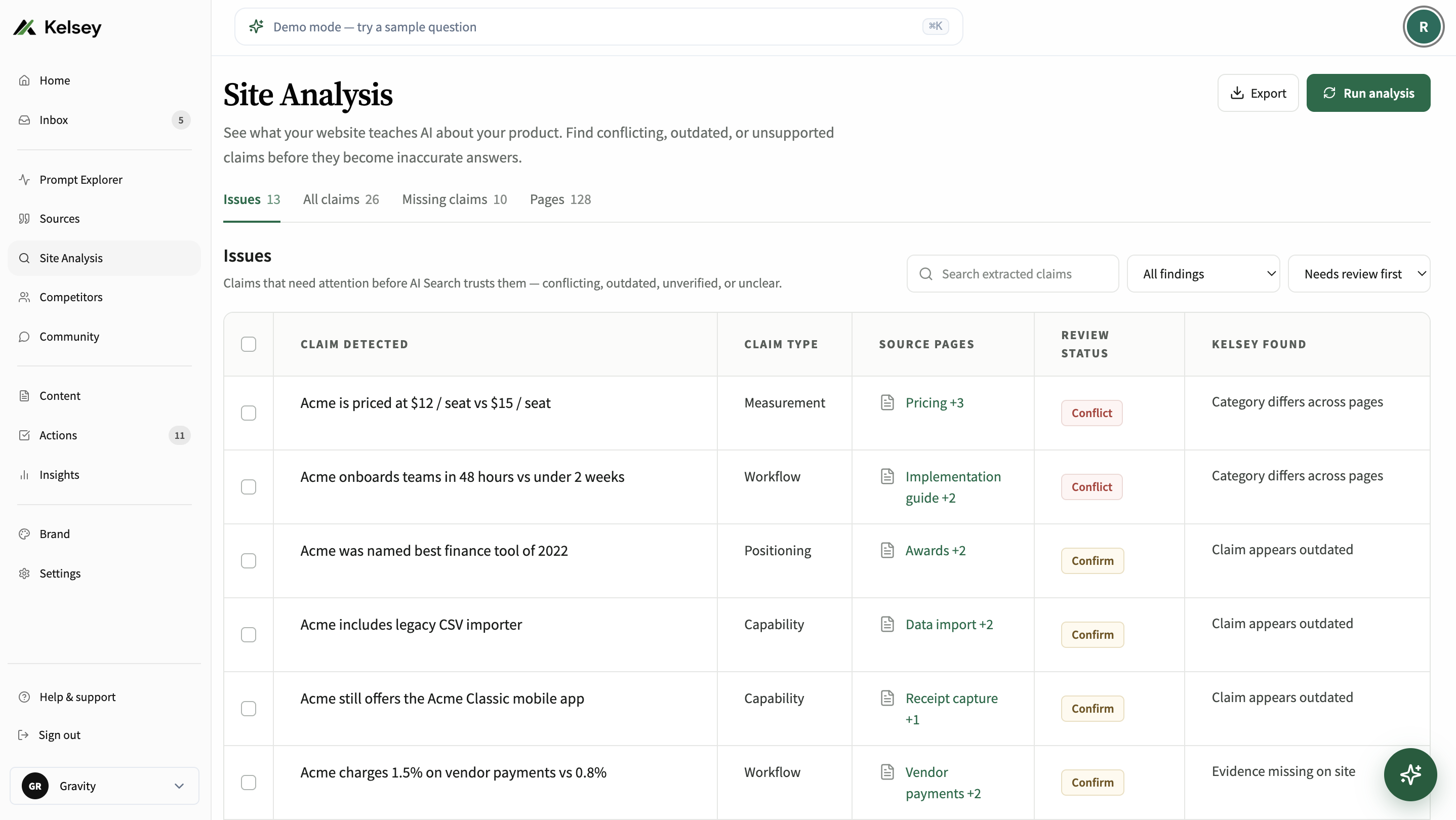Click the Prompt Explorer pulse icon
1456x820 pixels.
point(24,179)
